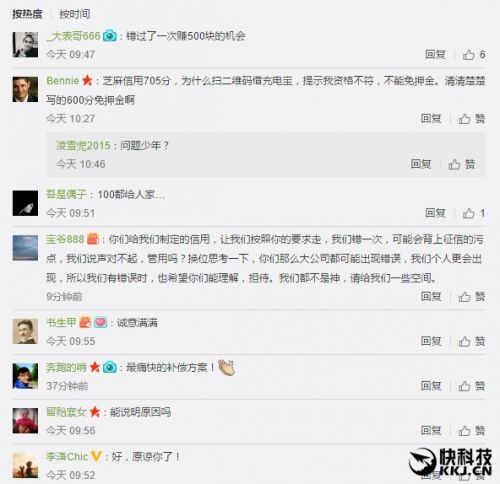
Task: Open _大表哥666's avatar thumbnail
Action: click(25, 45)
